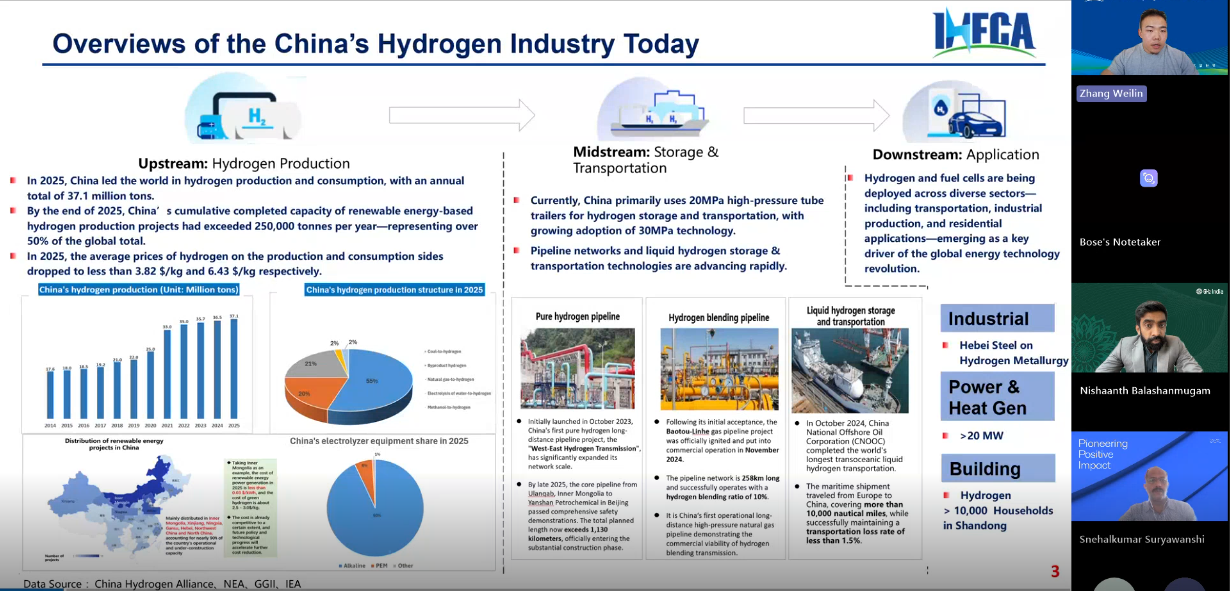This screenshot has width=1230, height=593.
Task: Click the Zhang Weilin name label
Action: tap(1111, 93)
